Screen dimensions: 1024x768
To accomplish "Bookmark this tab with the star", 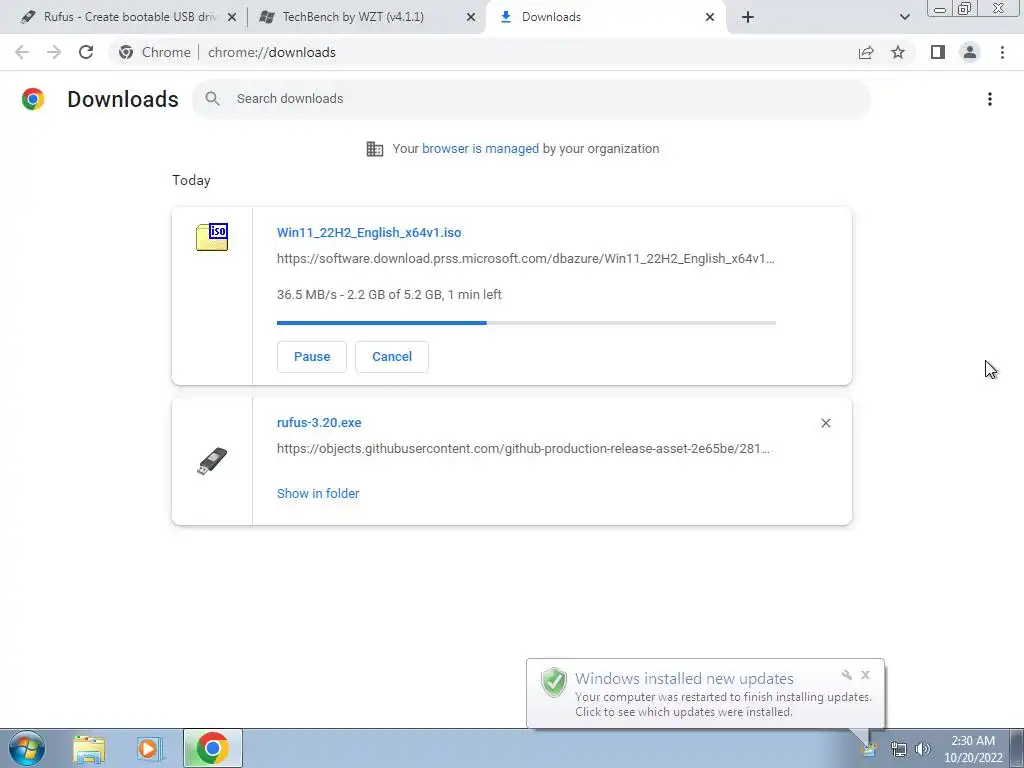I will [898, 52].
